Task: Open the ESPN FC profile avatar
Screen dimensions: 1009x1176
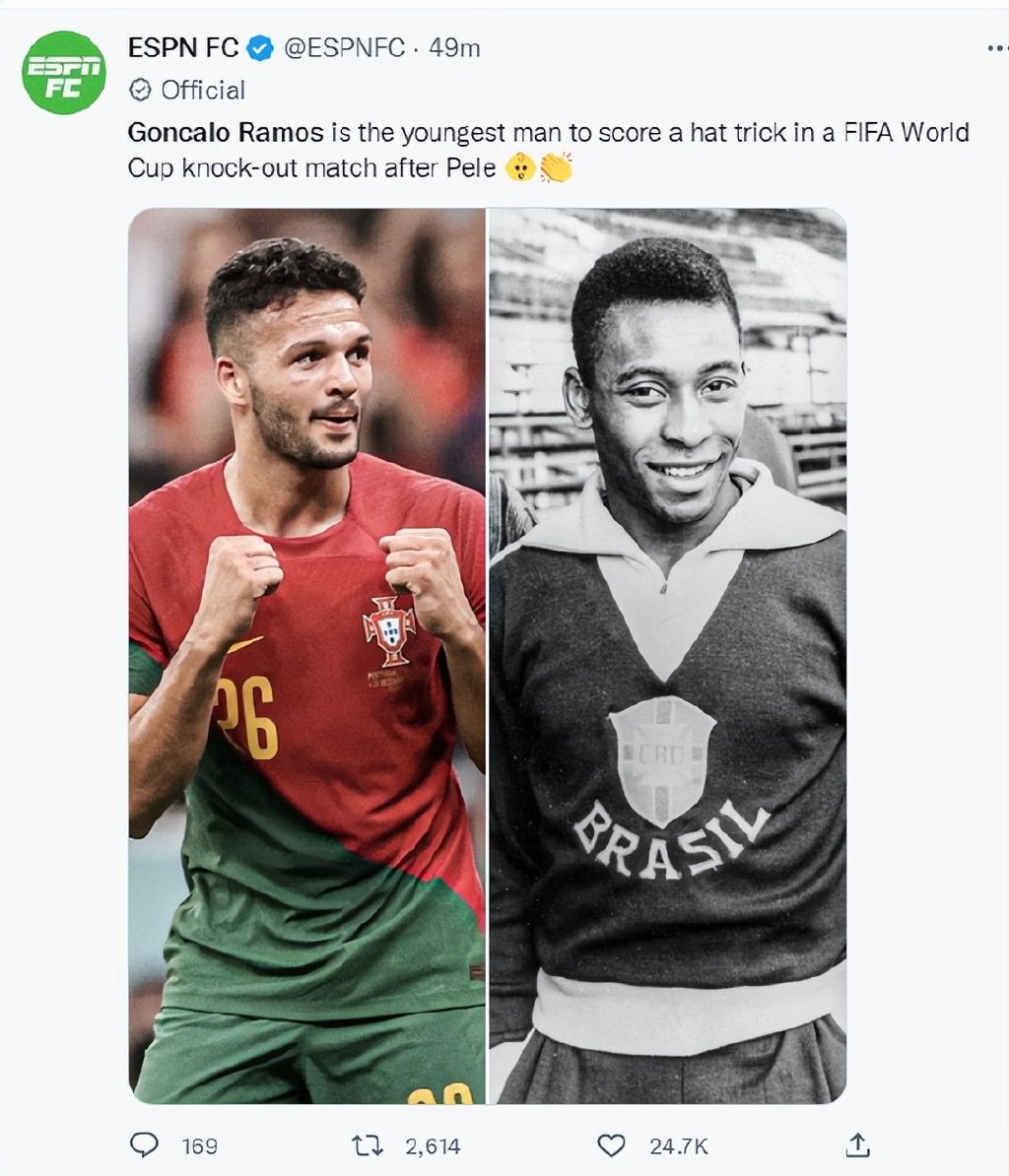Action: pos(64,73)
